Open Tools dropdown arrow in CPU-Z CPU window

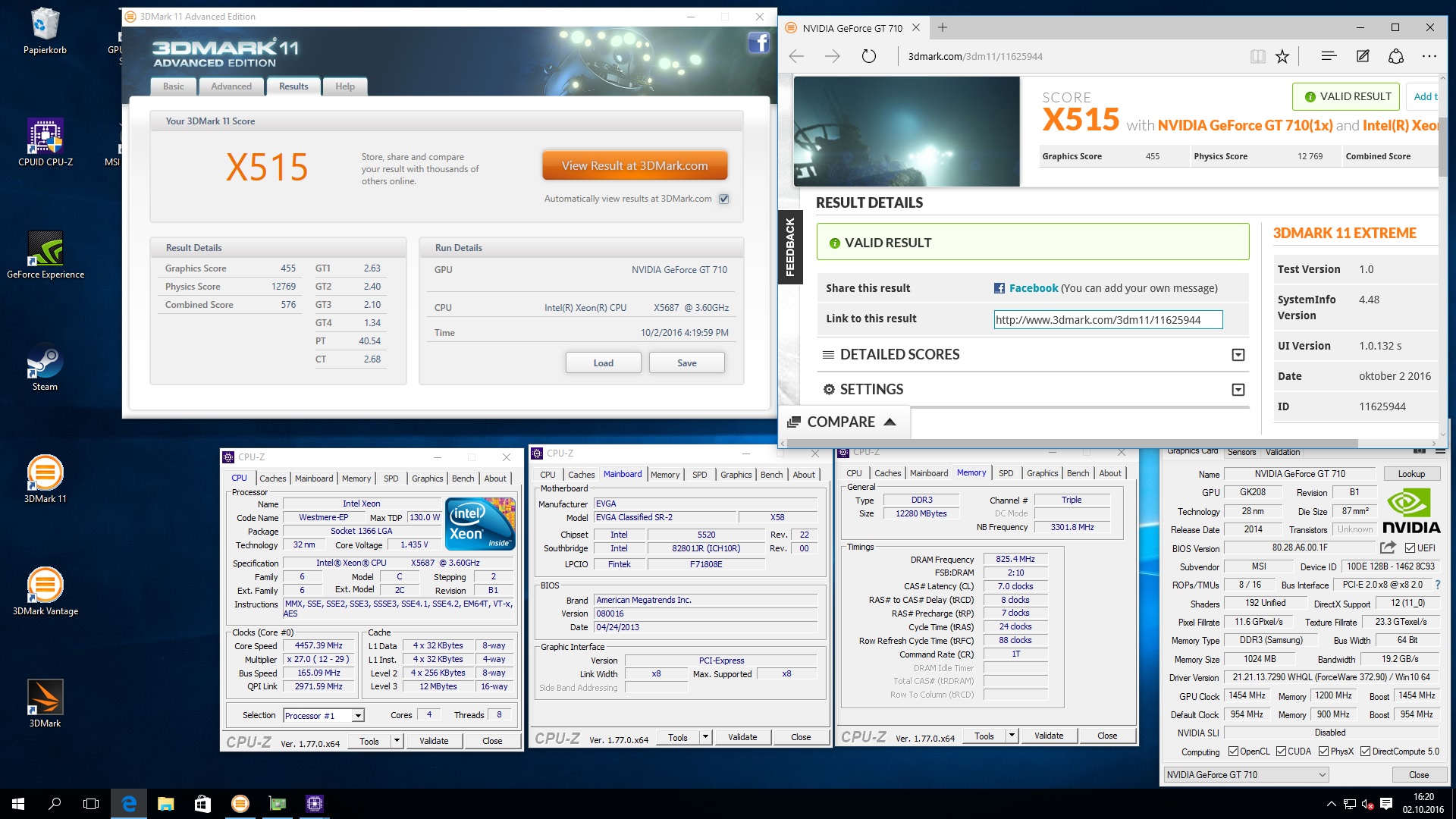click(x=397, y=741)
